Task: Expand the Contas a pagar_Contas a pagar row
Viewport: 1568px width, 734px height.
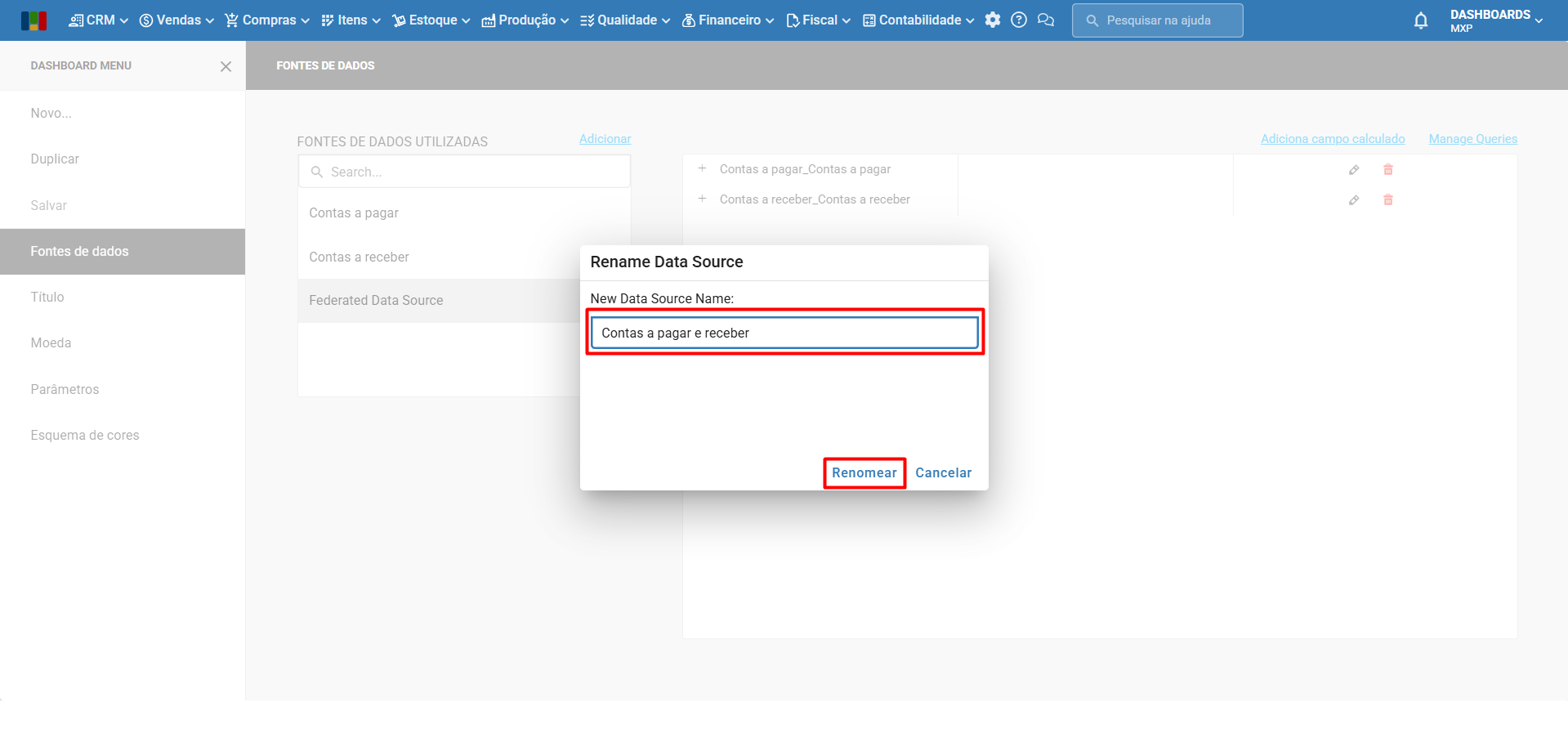Action: click(702, 169)
